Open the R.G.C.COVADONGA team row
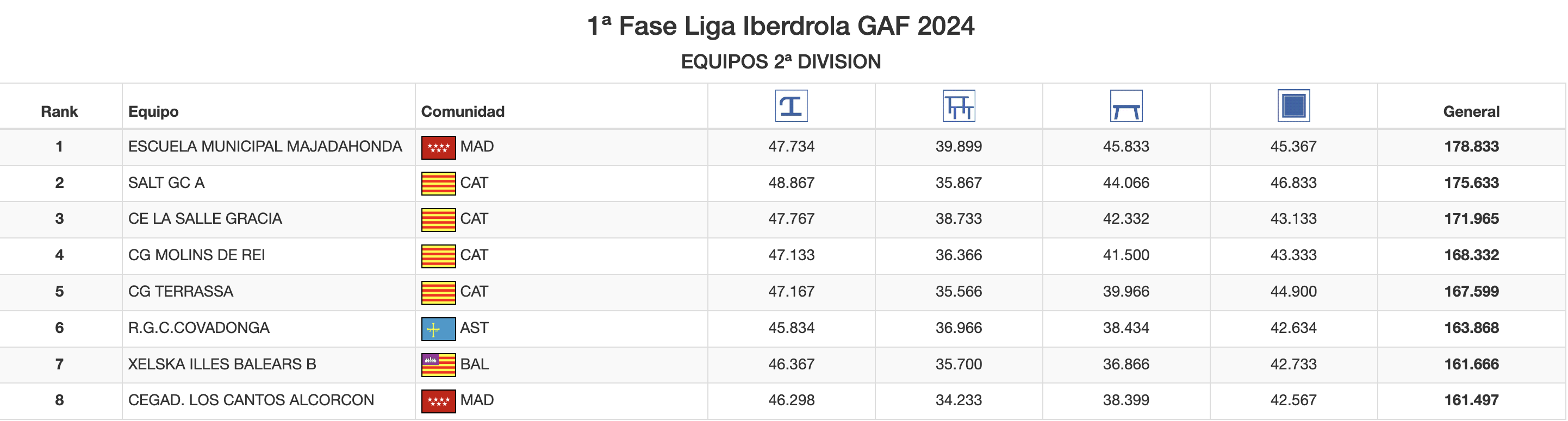This screenshot has width=1568, height=421. click(198, 328)
